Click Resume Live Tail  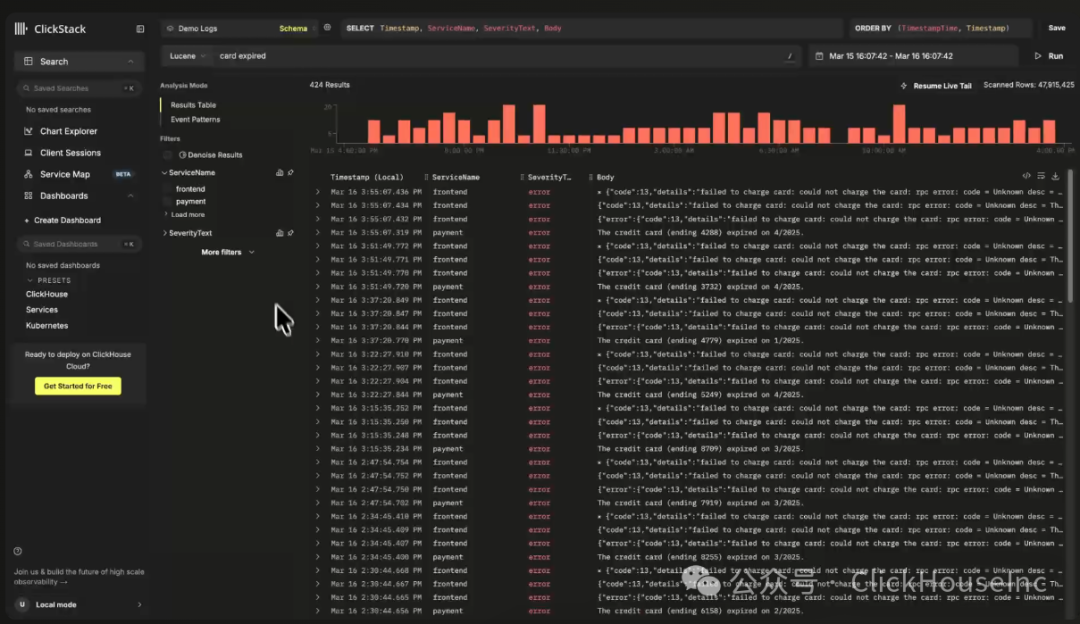point(936,86)
